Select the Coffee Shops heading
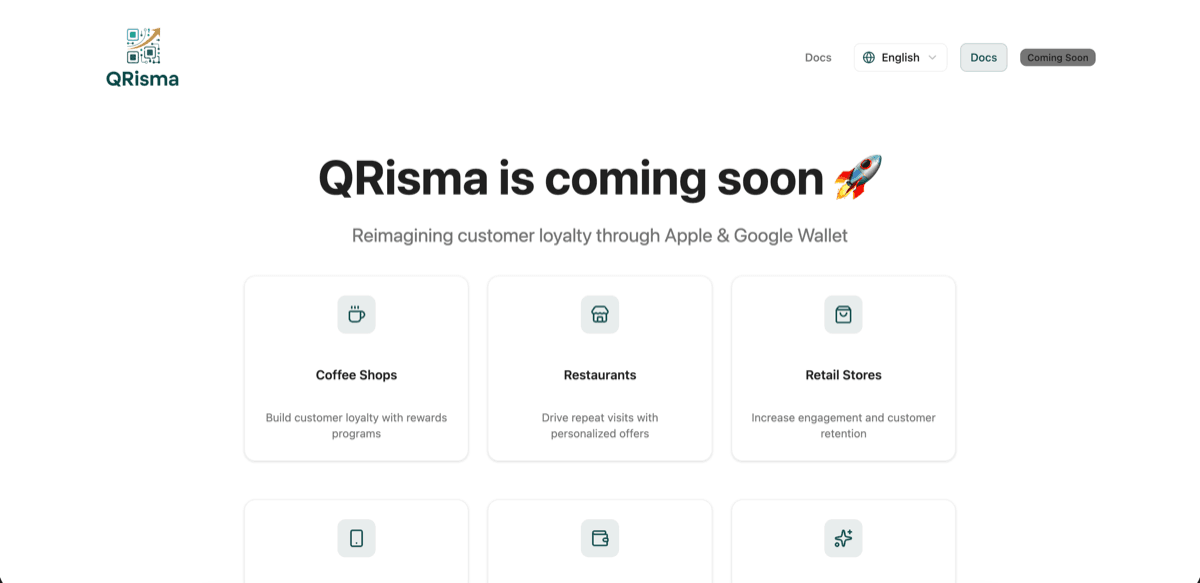This screenshot has width=1200, height=583. click(356, 375)
